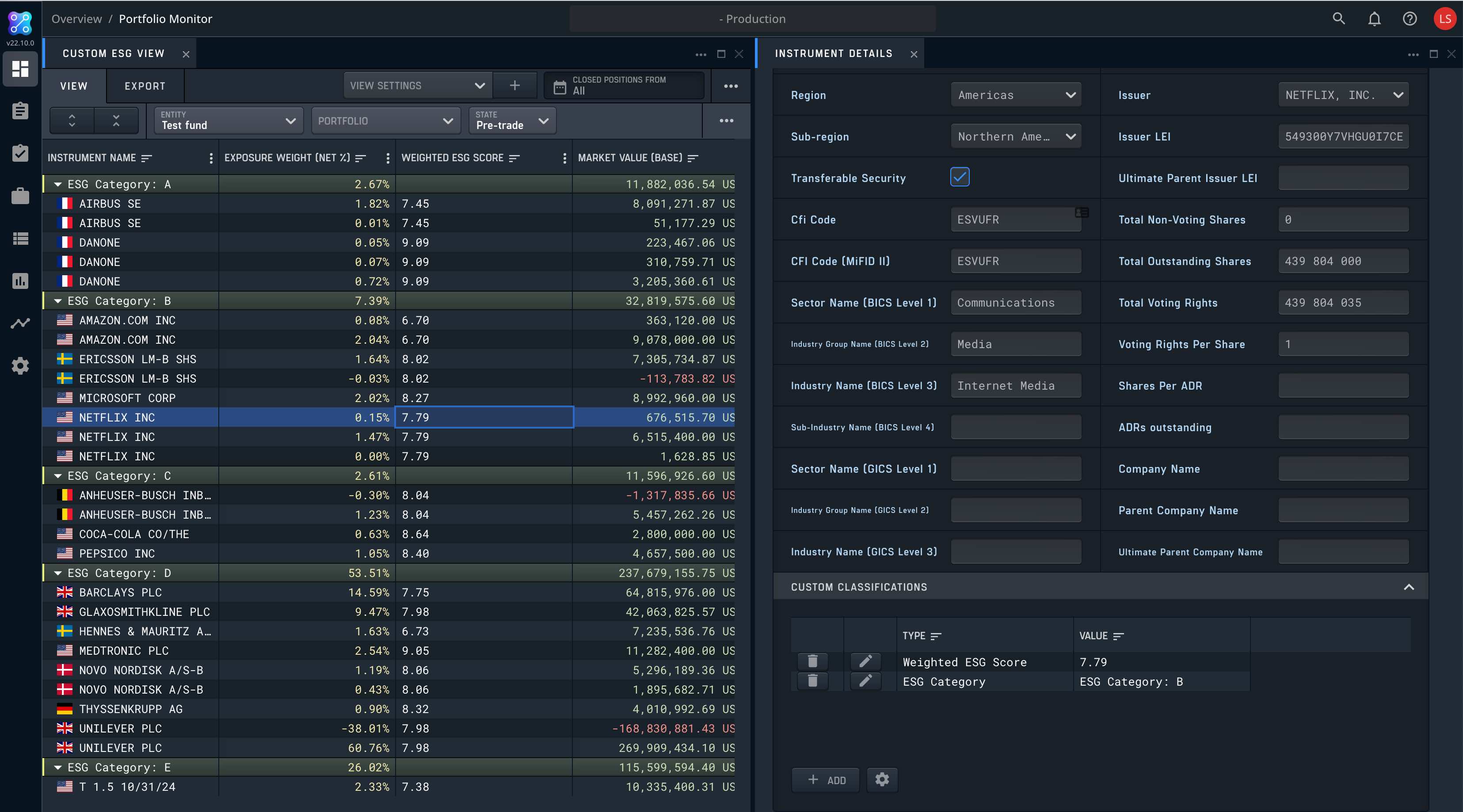Screen dimensions: 1463x812
Task: Open the three-dot menu beside State filter
Action: tap(726, 120)
